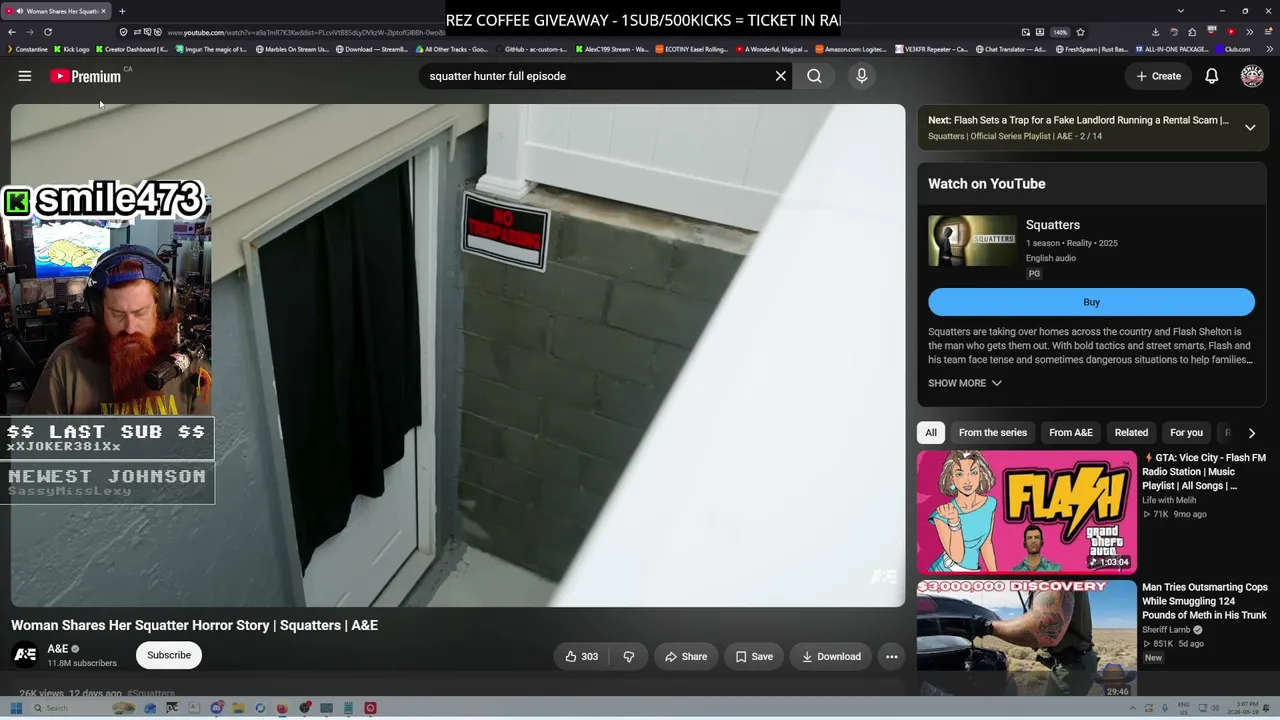
Task: Subscribe to the A&E channel
Action: click(169, 655)
